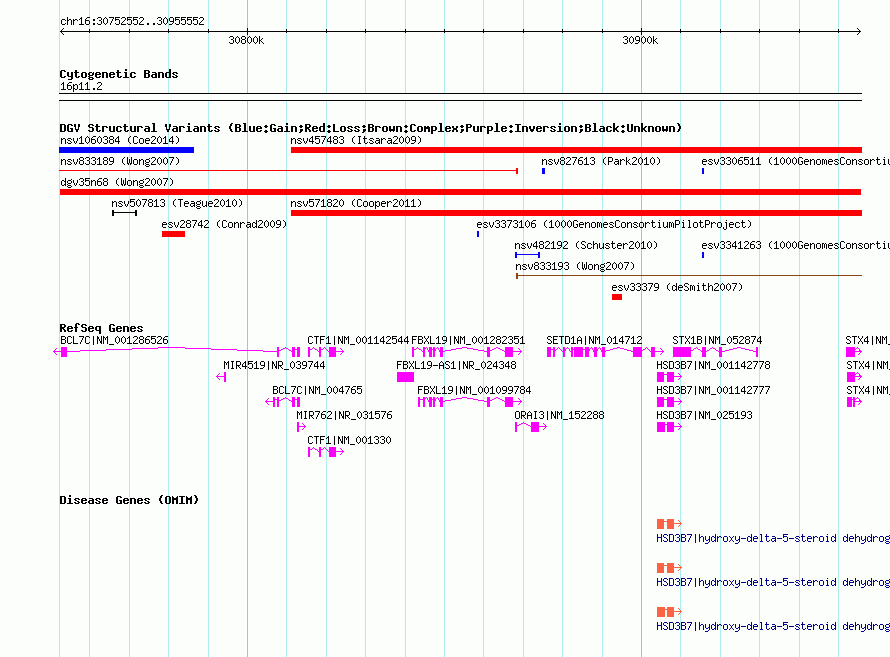This screenshot has height=657, width=890.
Task: Open the esv3306511 1000Genomes variant label
Action: click(x=795, y=161)
